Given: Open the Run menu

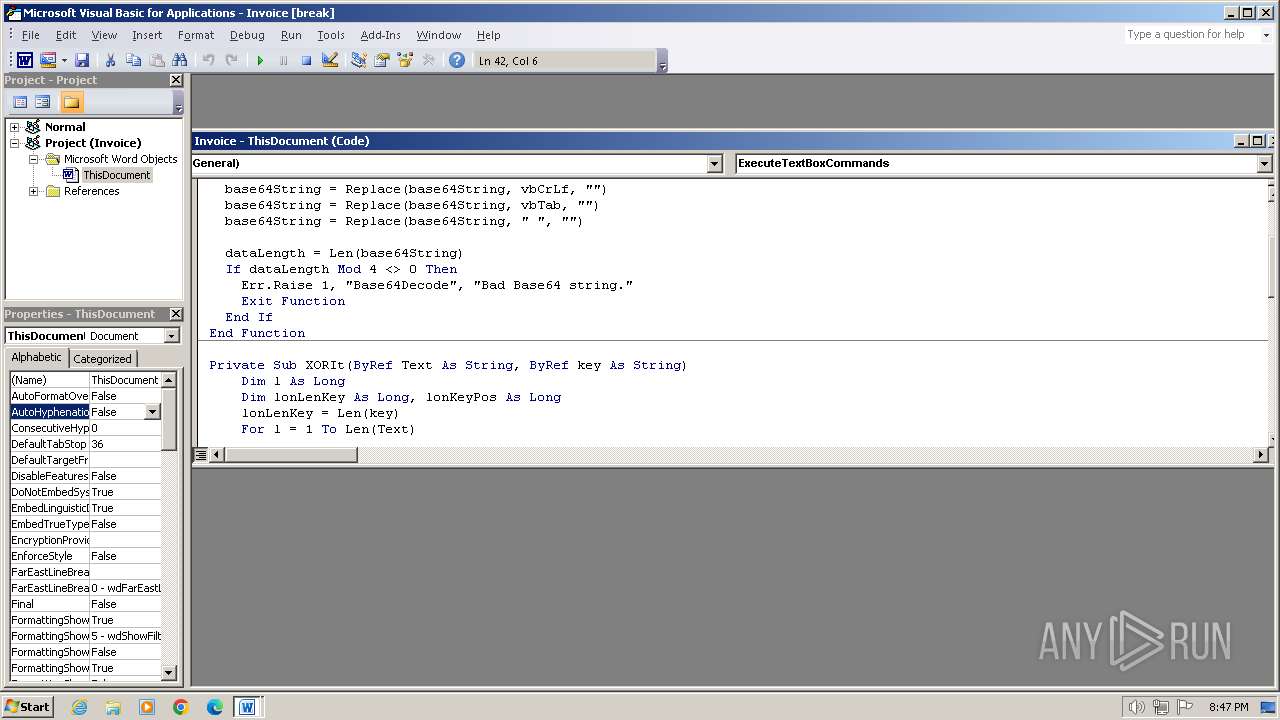Looking at the screenshot, I should pyautogui.click(x=291, y=35).
